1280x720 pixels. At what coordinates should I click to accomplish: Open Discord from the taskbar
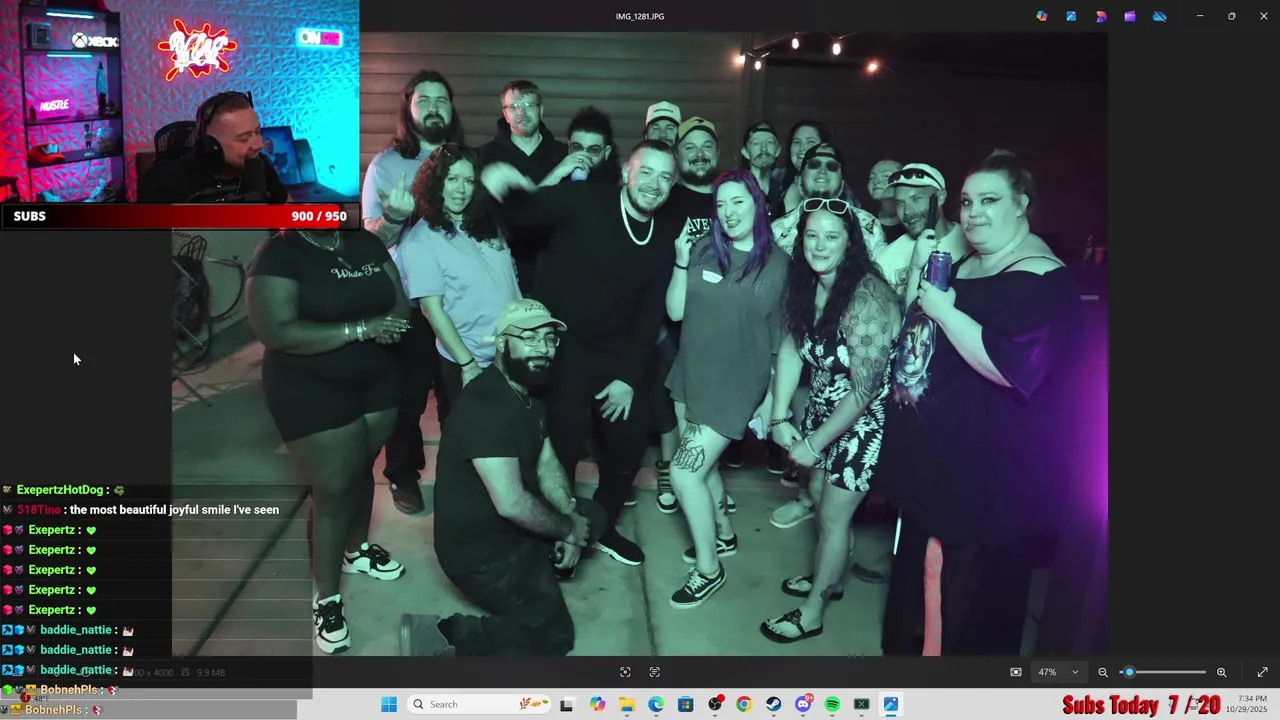pos(803,704)
